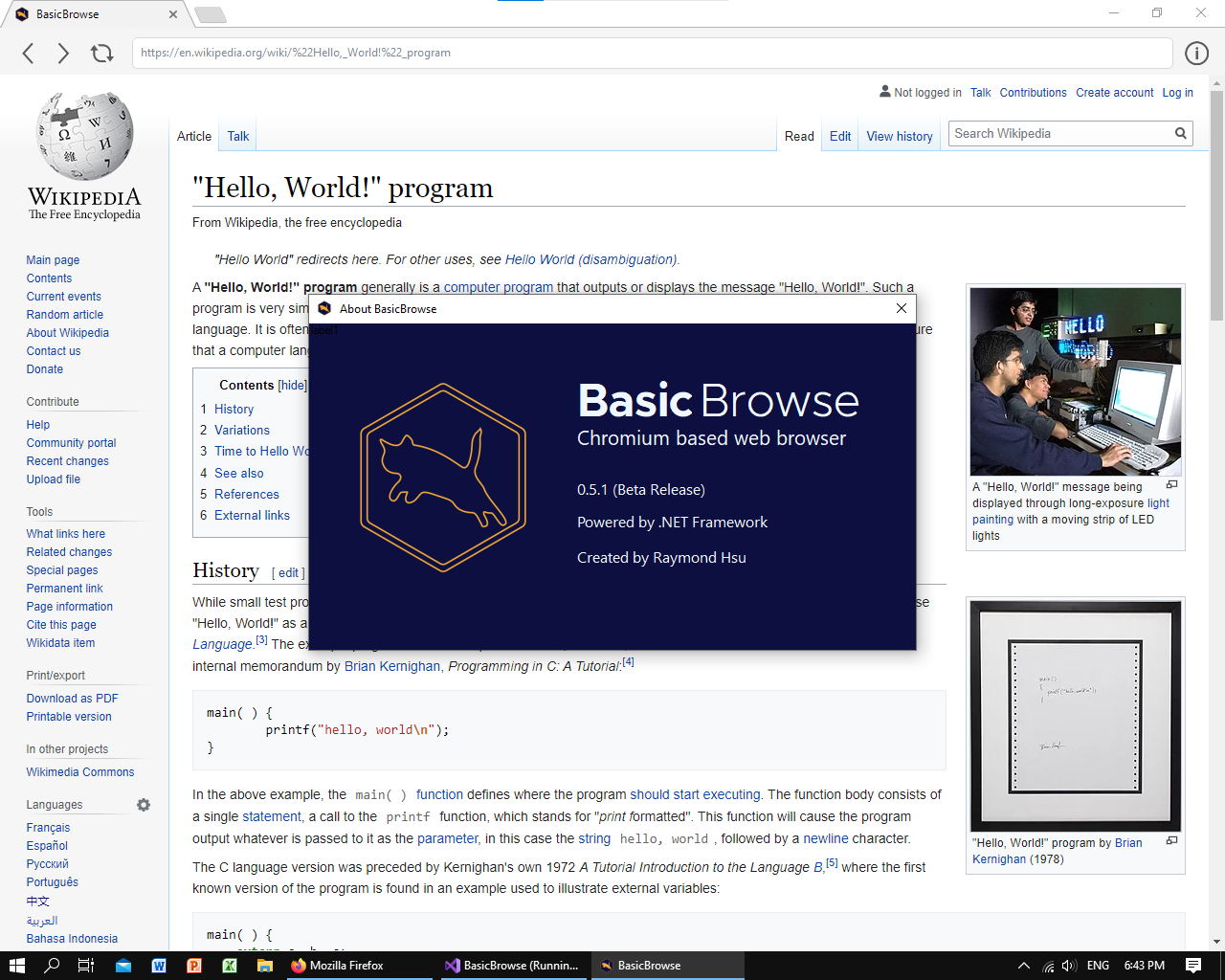Screen dimensions: 1225x980
Task: Enlarge the LED Hello World photo icon
Action: [x=1171, y=485]
